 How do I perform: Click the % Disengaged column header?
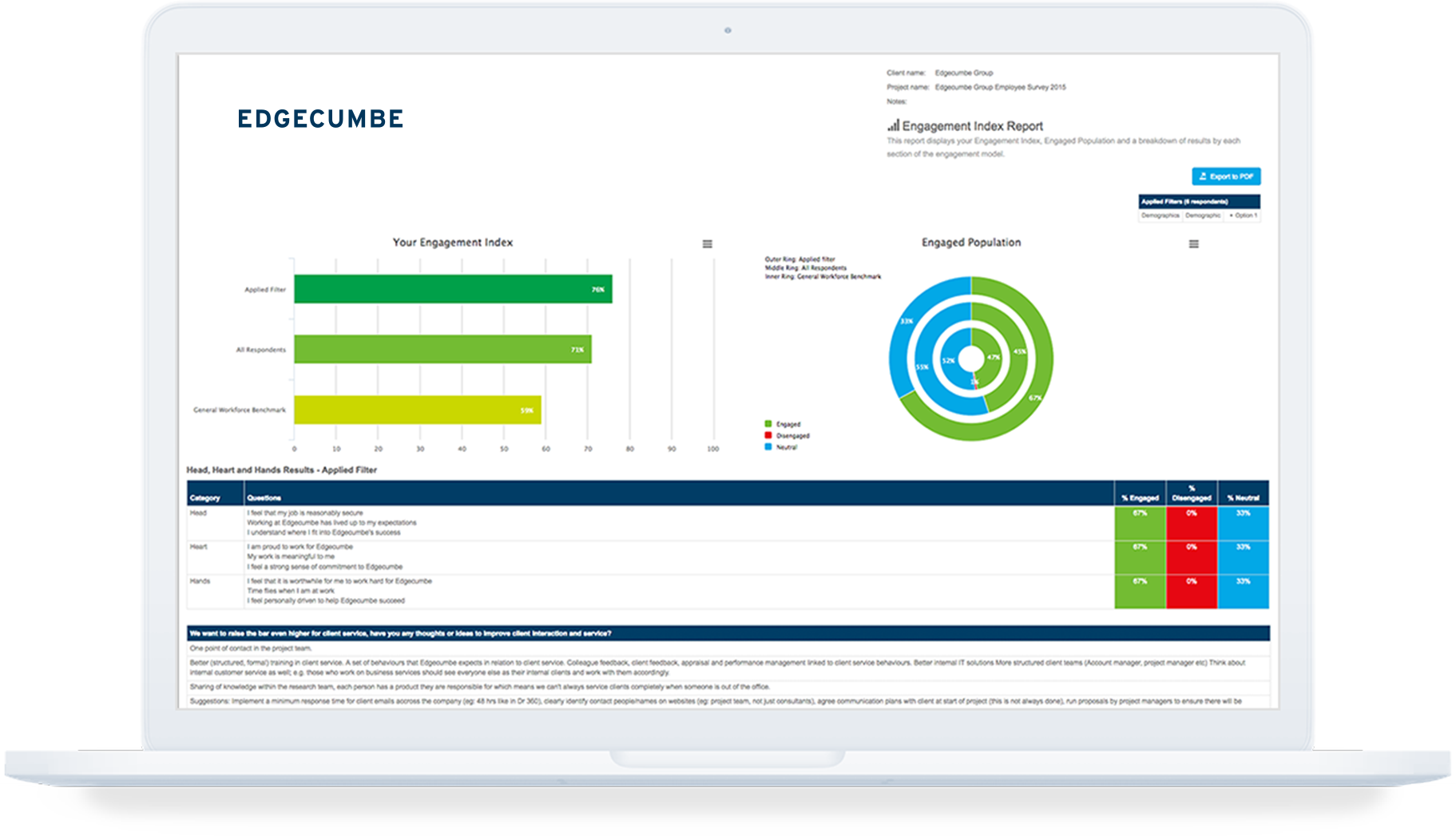[1192, 493]
